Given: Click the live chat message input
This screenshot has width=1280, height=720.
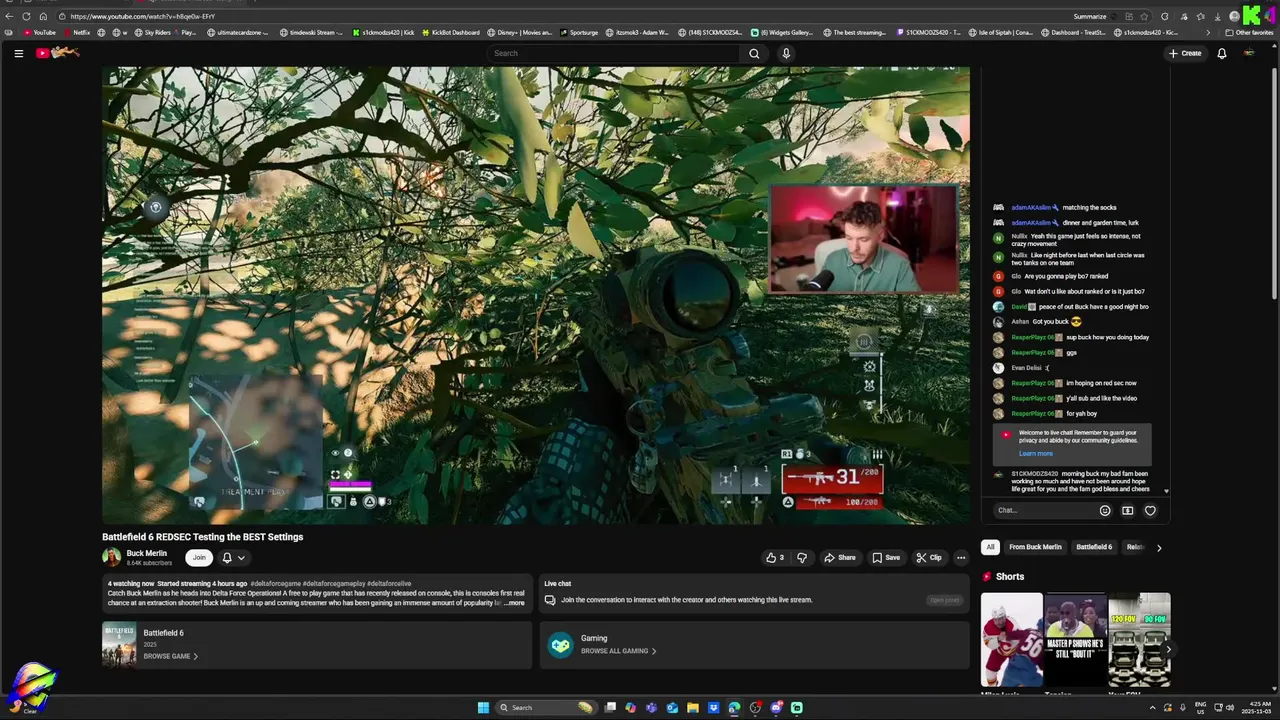Looking at the screenshot, I should [x=1045, y=510].
